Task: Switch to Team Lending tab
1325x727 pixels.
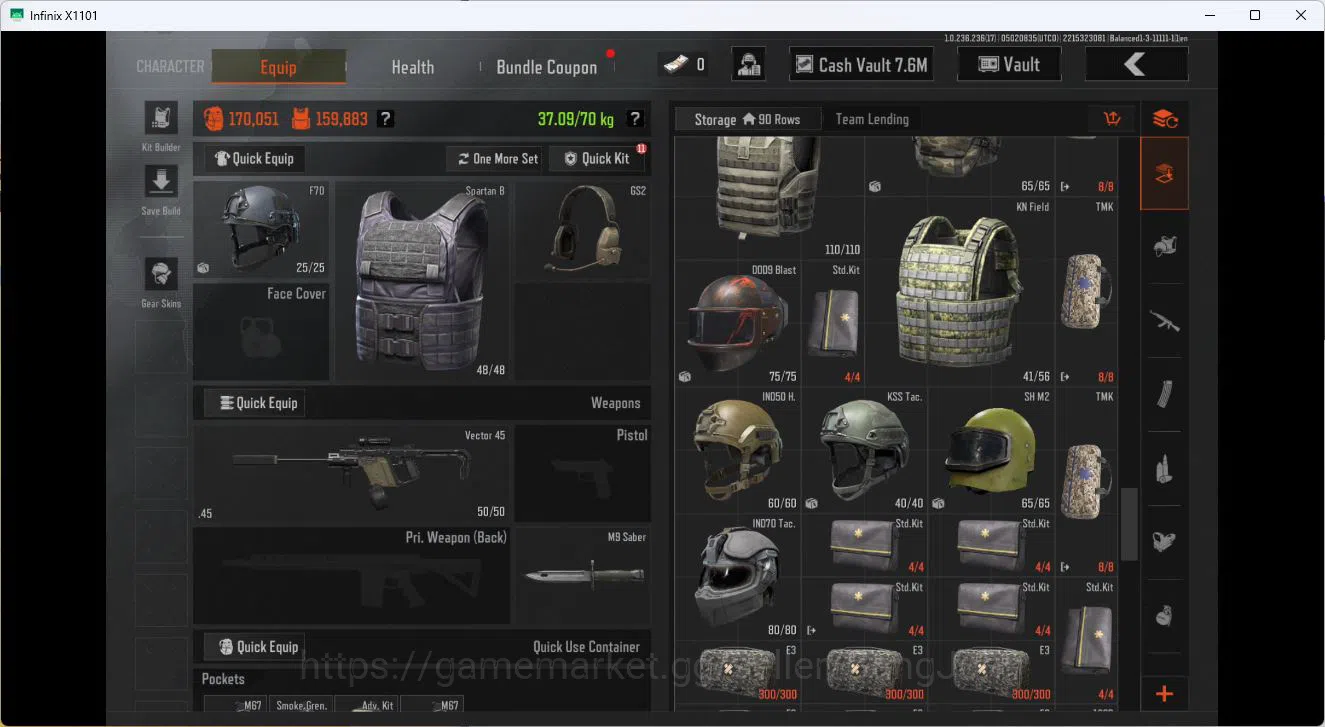Action: 872,119
